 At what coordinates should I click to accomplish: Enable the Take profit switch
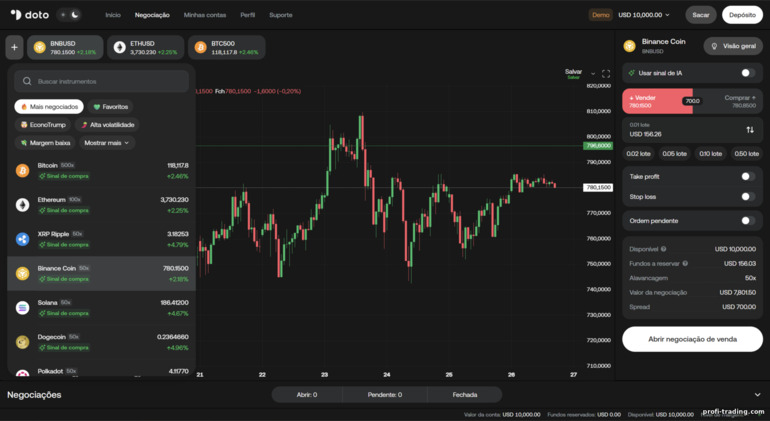click(x=748, y=176)
